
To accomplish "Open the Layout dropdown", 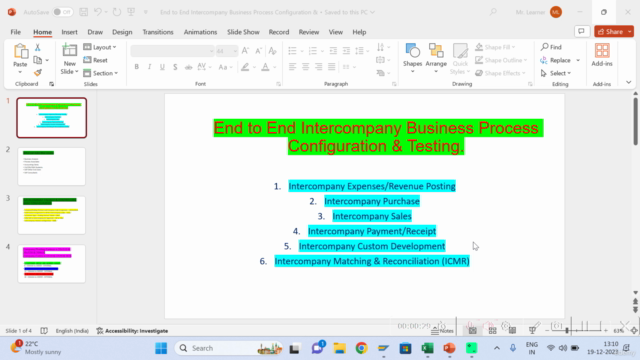I will (100, 47).
